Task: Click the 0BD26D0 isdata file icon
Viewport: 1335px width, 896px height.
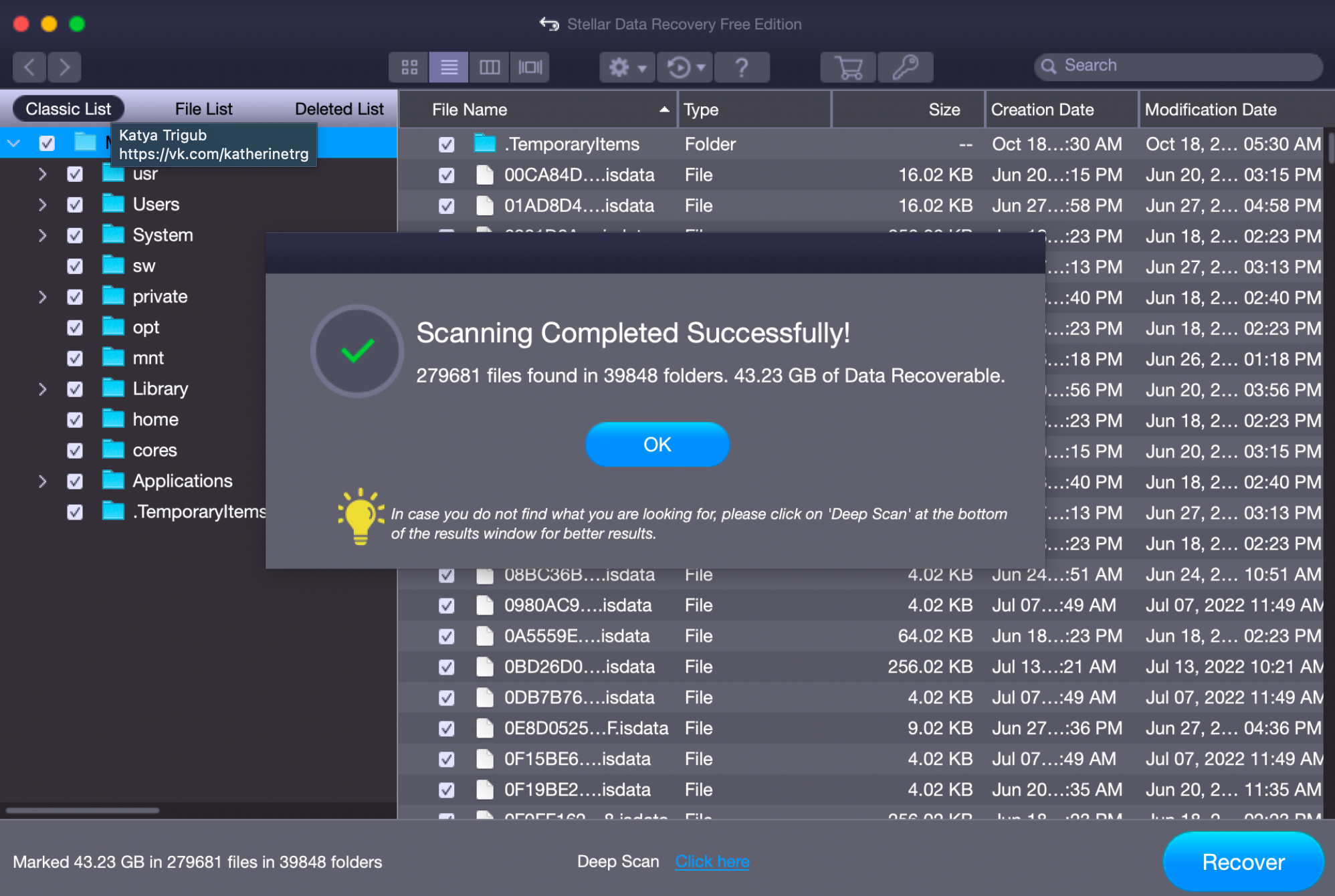Action: pos(485,667)
